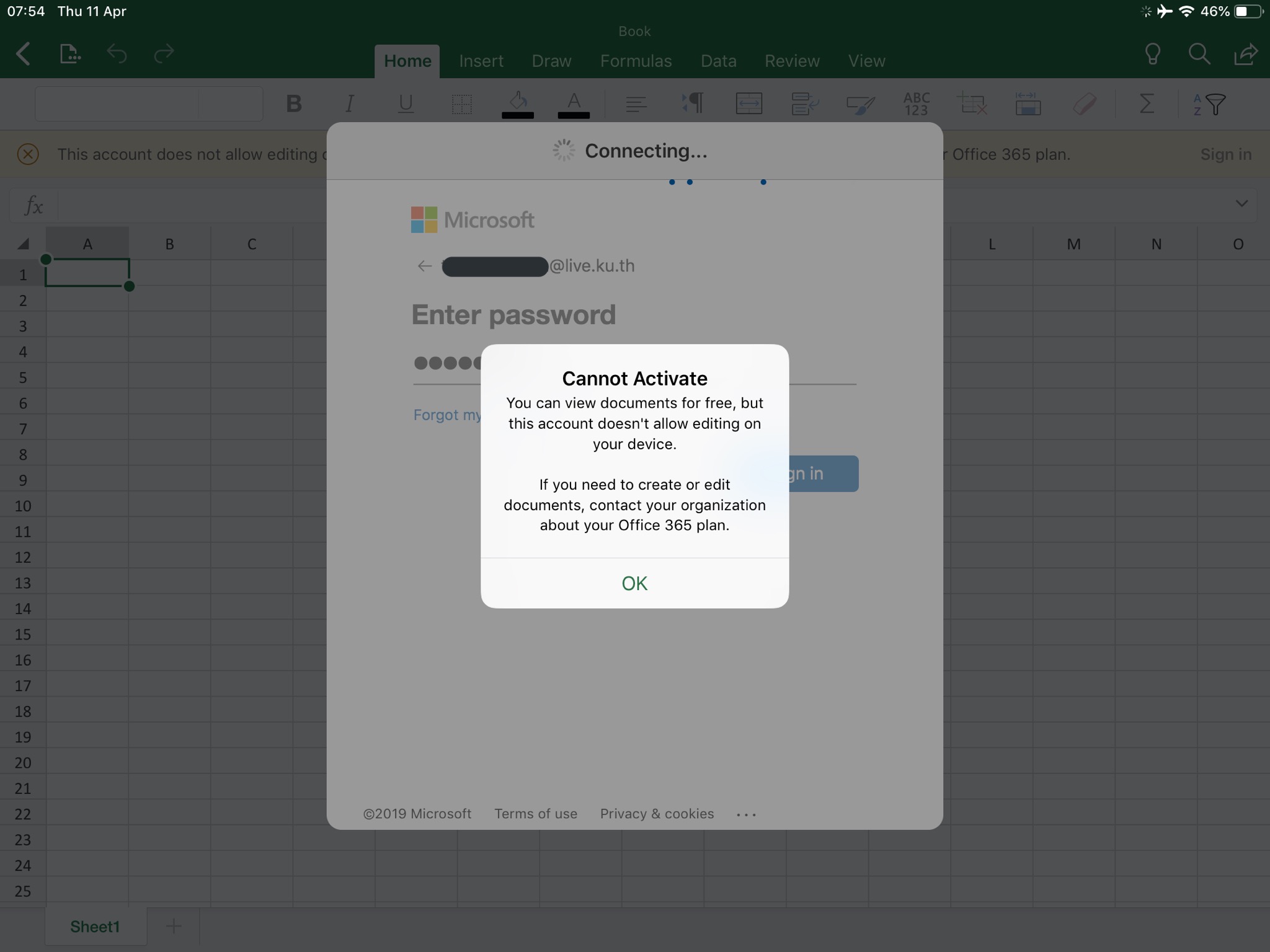Switch to the Insert tab
The height and width of the screenshot is (952, 1270).
481,61
